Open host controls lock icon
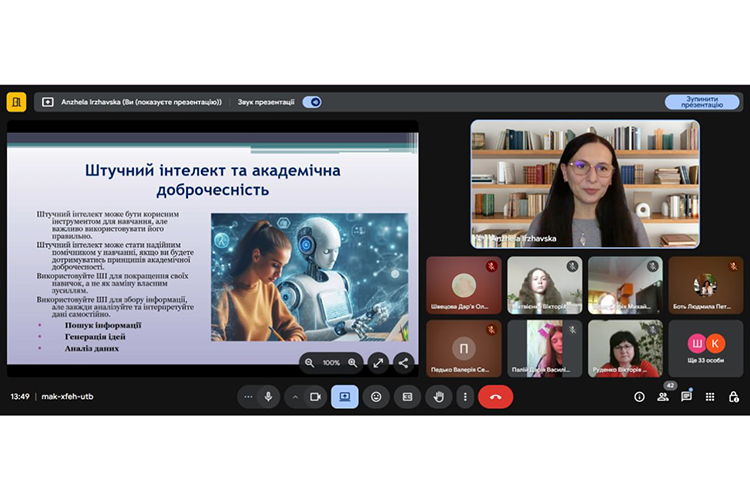Viewport: 750px width, 500px height. 734,396
